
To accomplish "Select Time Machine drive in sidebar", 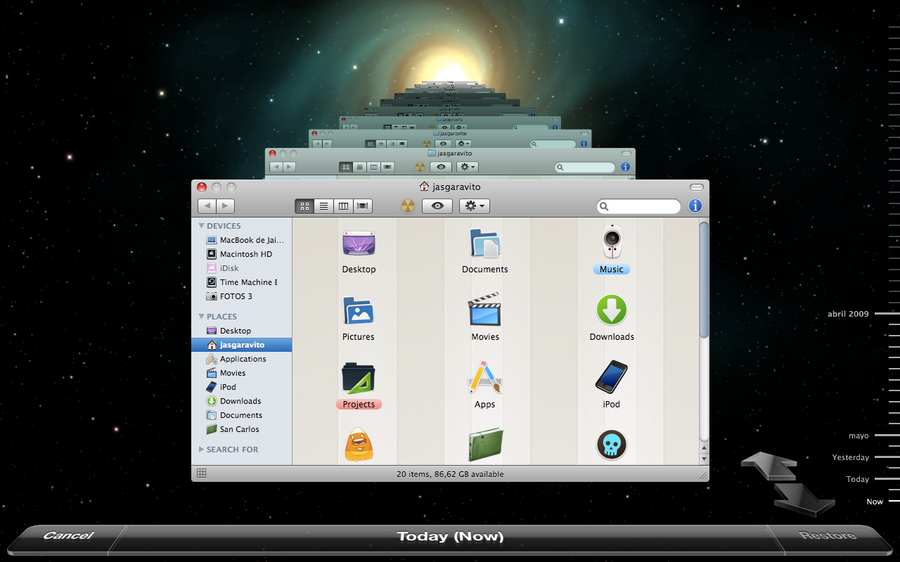I will pos(242,282).
